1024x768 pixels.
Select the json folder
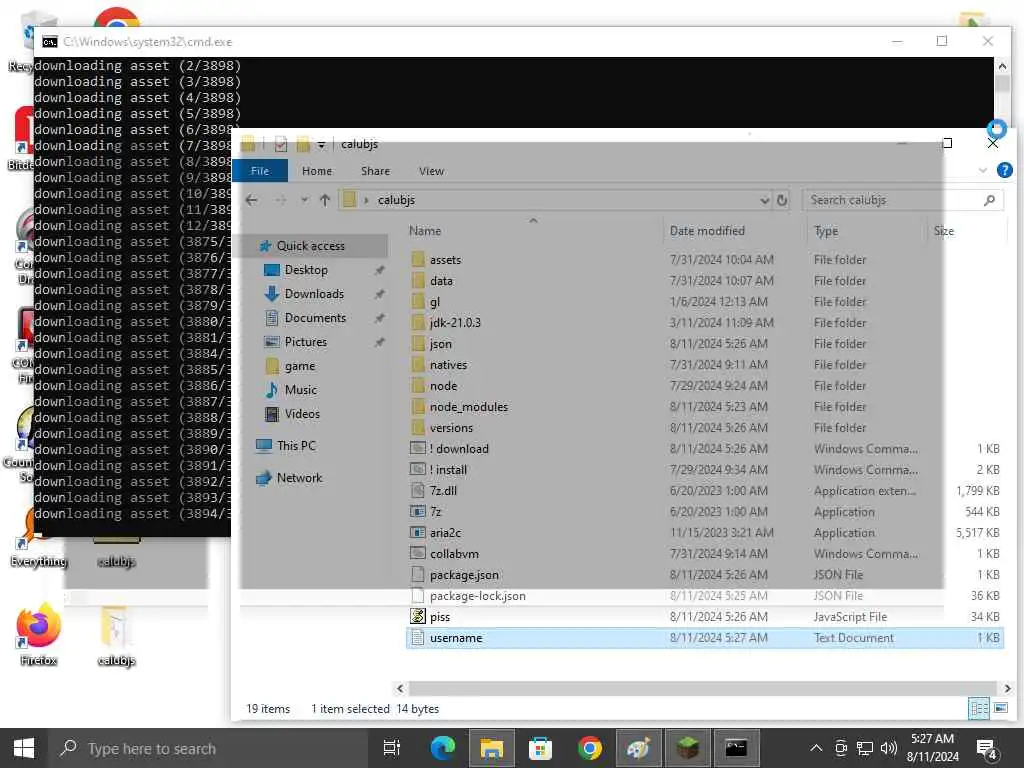click(441, 344)
